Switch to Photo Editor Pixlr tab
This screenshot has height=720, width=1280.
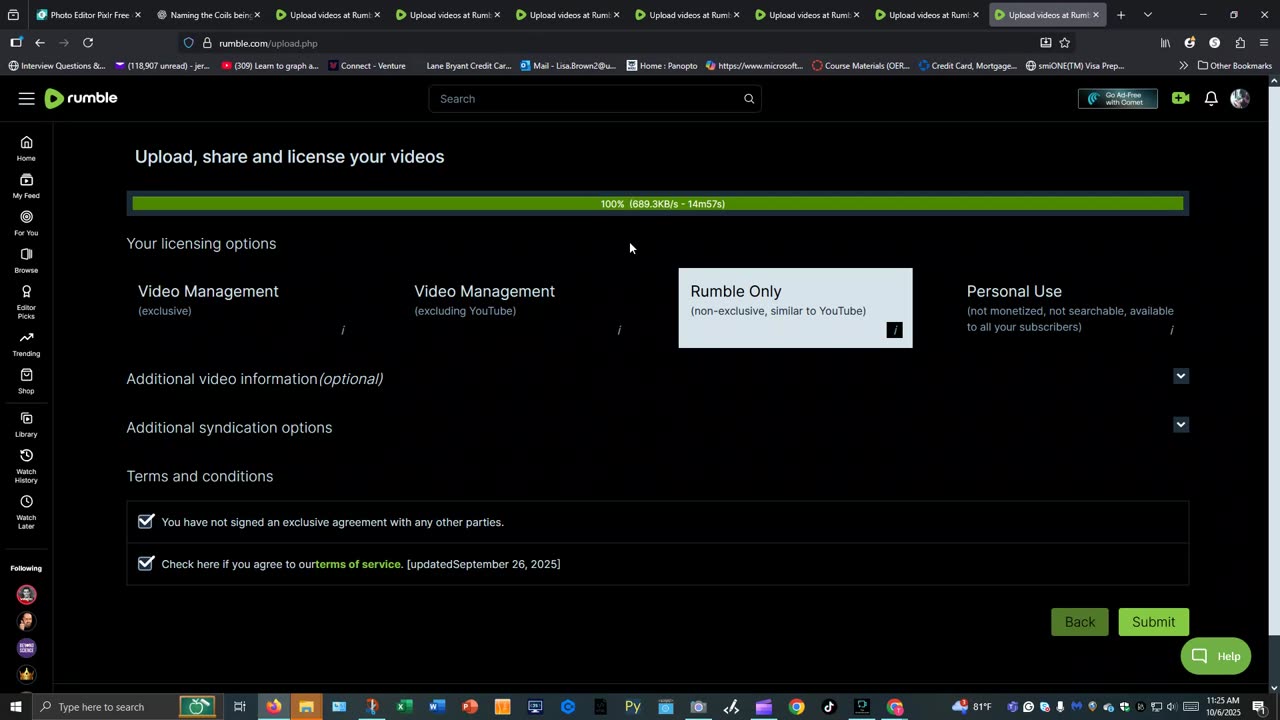click(x=87, y=15)
